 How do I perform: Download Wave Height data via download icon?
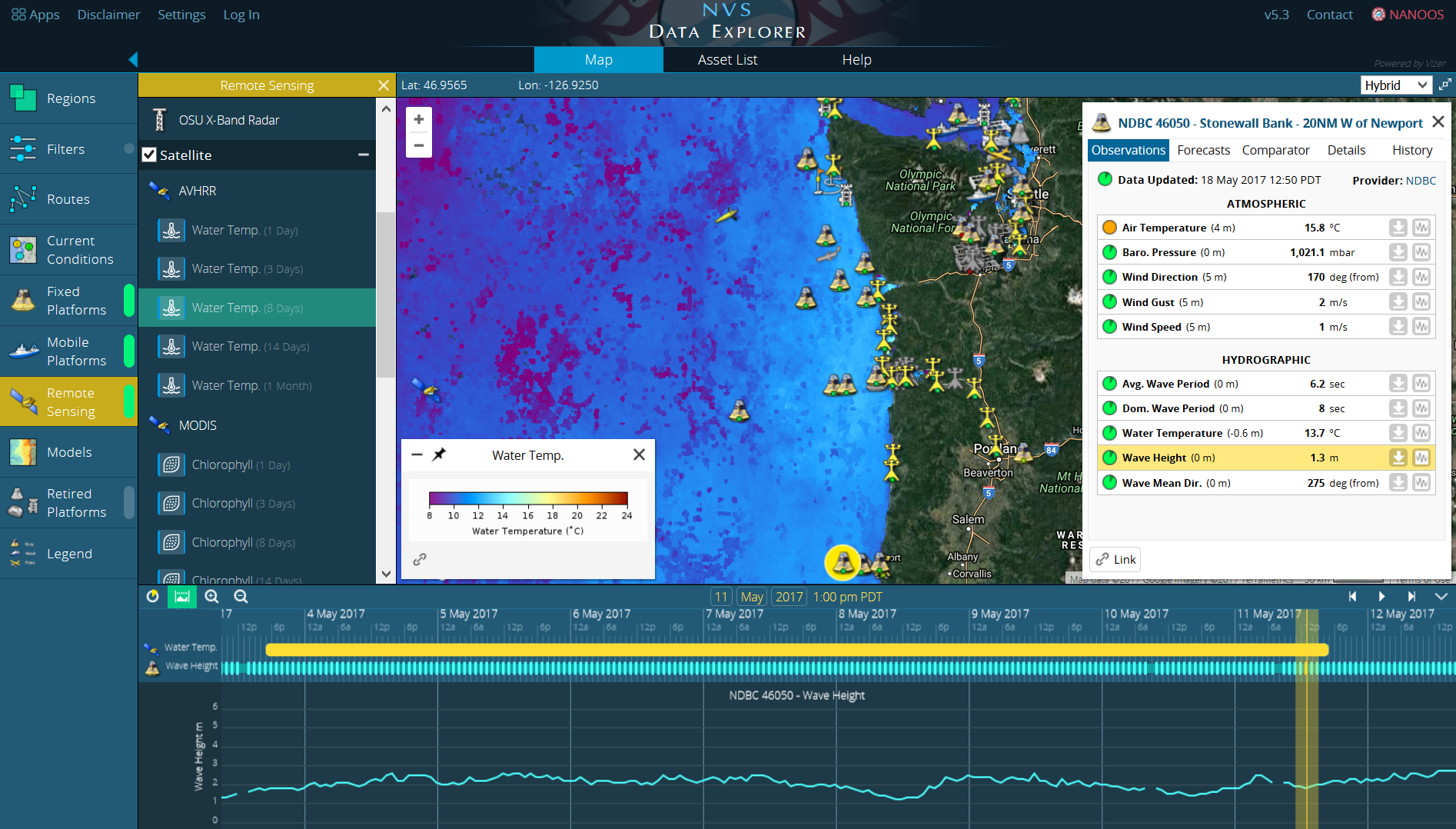tap(1398, 458)
